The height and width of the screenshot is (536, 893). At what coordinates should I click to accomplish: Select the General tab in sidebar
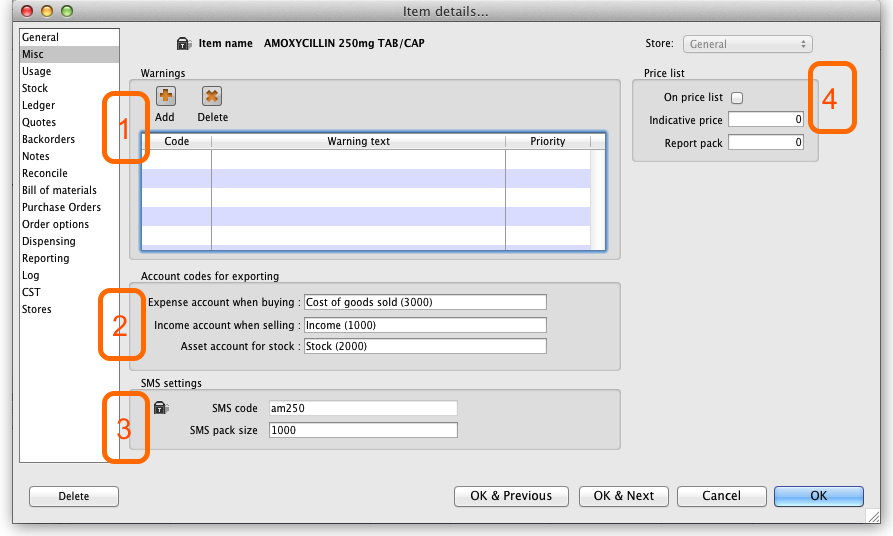pyautogui.click(x=41, y=37)
